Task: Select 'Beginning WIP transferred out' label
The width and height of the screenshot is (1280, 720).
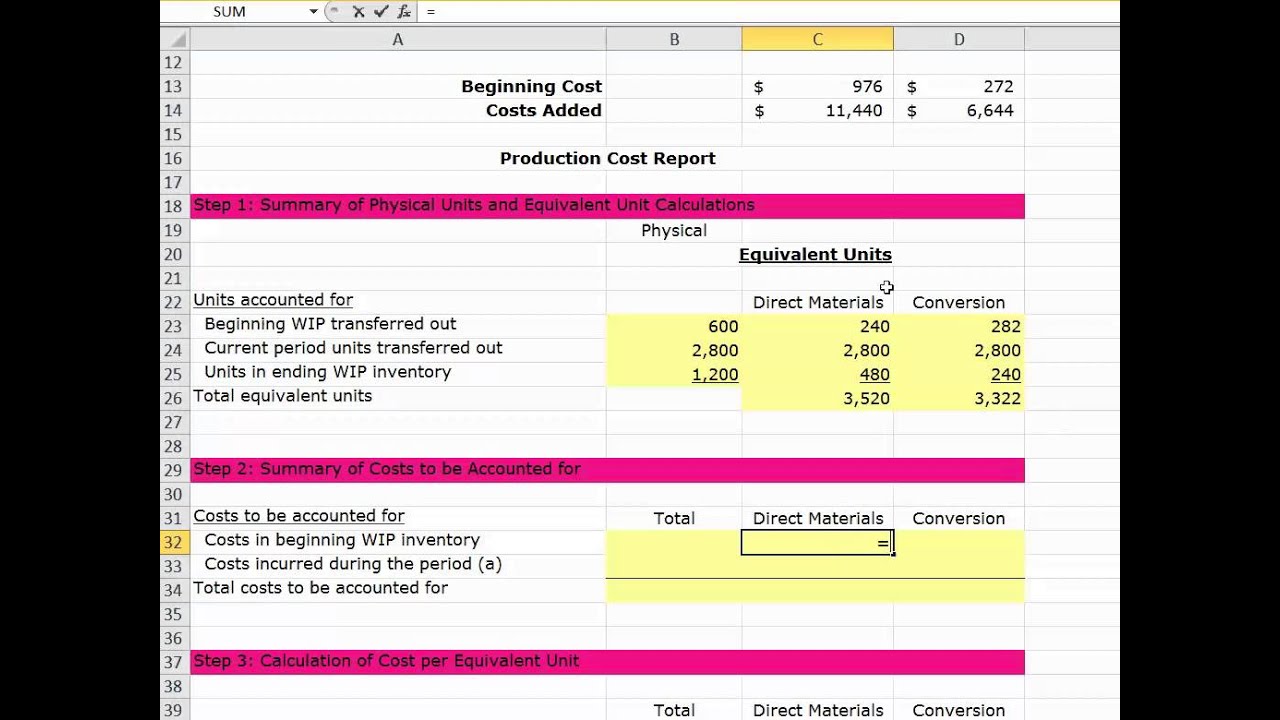Action: 330,324
